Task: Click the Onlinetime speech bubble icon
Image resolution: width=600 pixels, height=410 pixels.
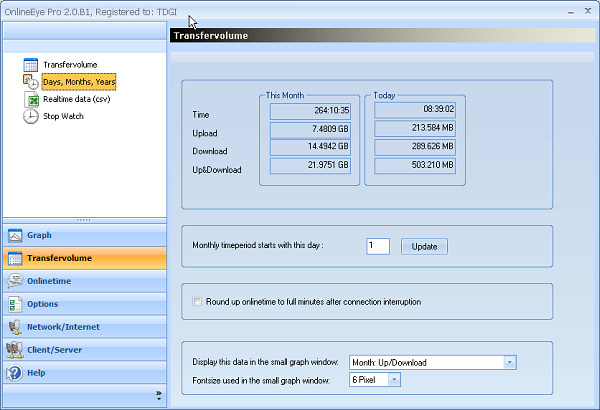Action: pyautogui.click(x=15, y=281)
